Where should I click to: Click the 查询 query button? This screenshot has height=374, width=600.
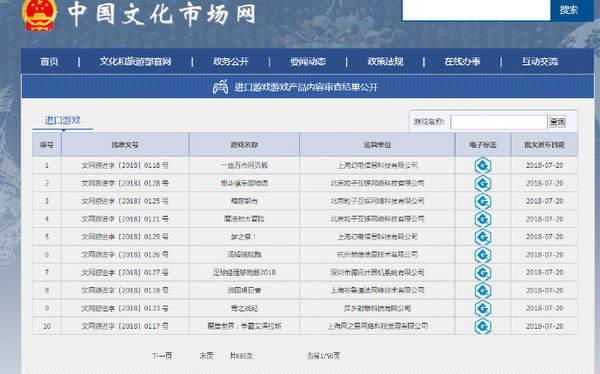tap(558, 122)
